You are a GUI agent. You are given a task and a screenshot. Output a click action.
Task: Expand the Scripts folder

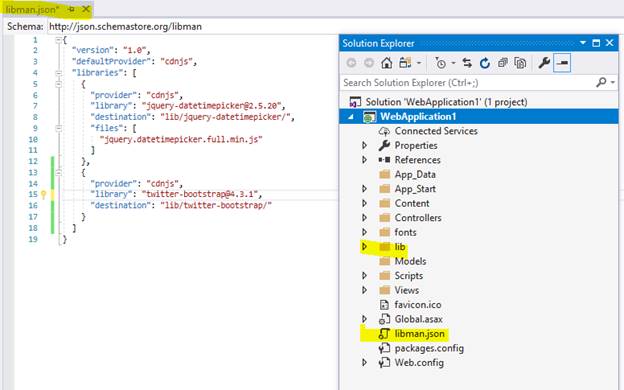pos(364,275)
